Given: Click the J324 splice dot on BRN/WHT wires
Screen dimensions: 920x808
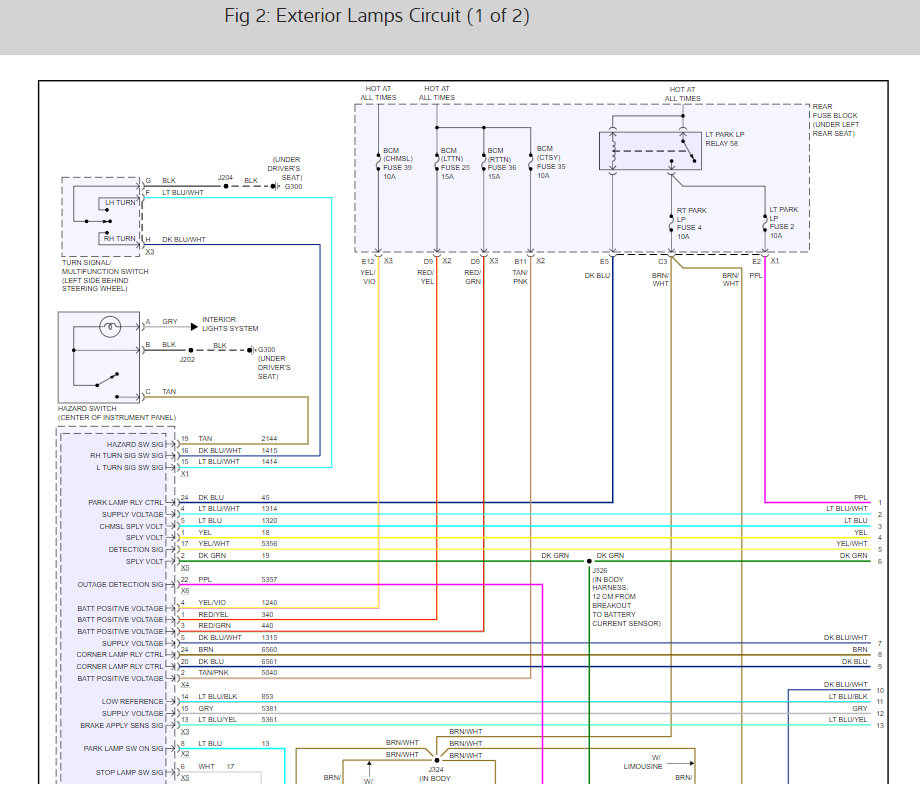Looking at the screenshot, I should (x=437, y=760).
